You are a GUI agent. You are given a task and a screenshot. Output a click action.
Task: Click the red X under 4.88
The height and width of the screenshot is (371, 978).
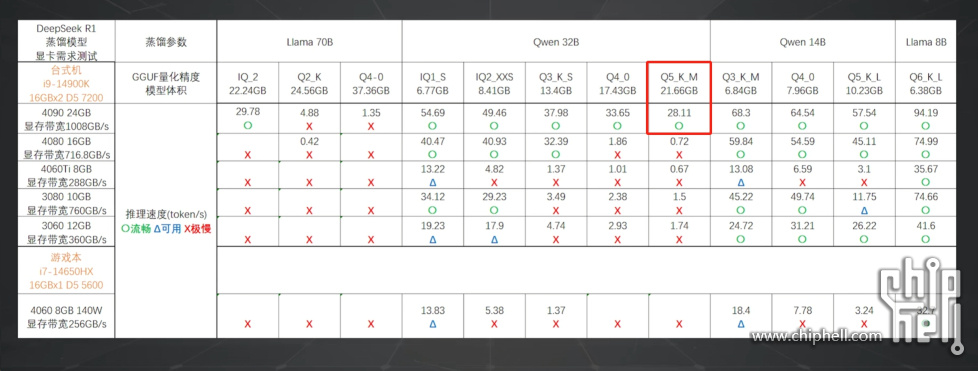309,125
